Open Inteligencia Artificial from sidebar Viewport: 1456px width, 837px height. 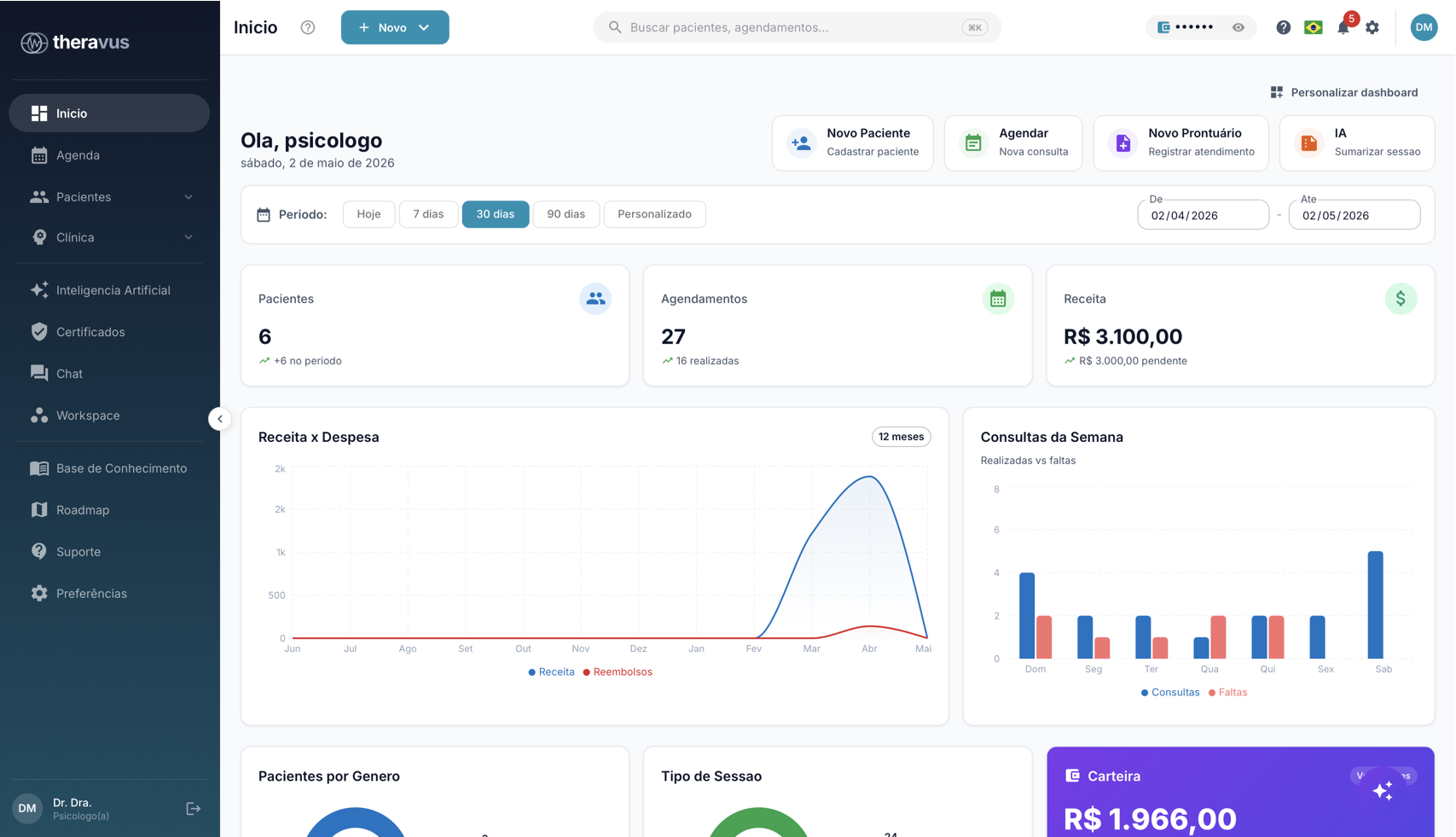point(109,290)
